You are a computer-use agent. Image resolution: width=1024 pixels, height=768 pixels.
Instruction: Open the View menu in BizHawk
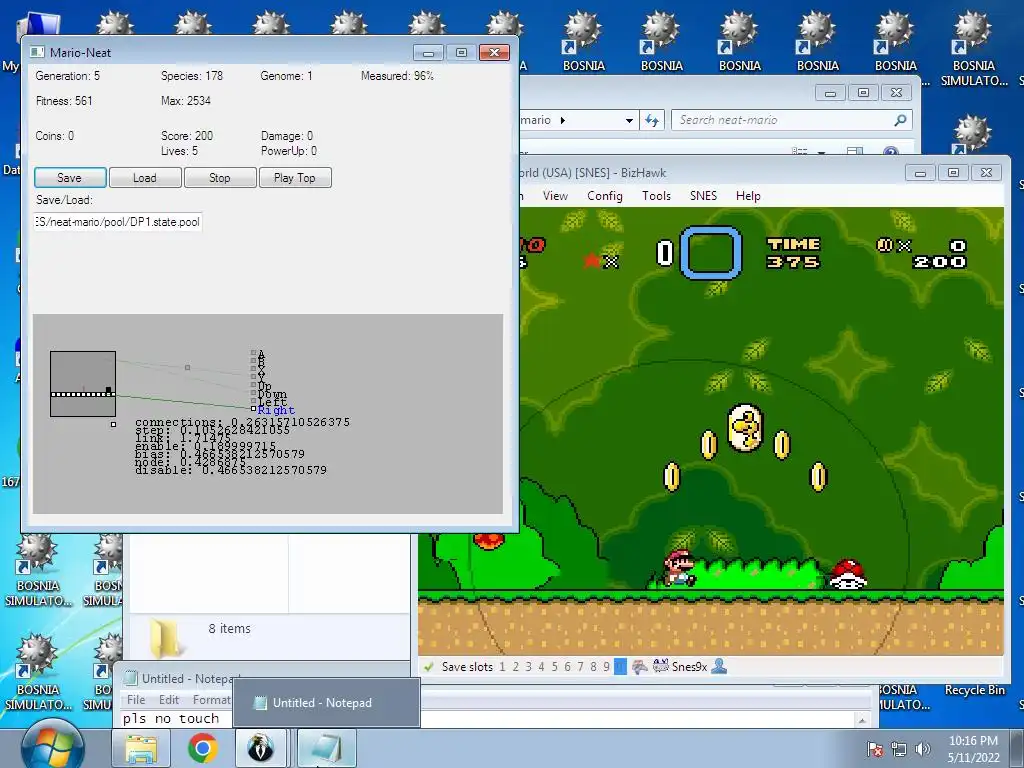point(555,196)
